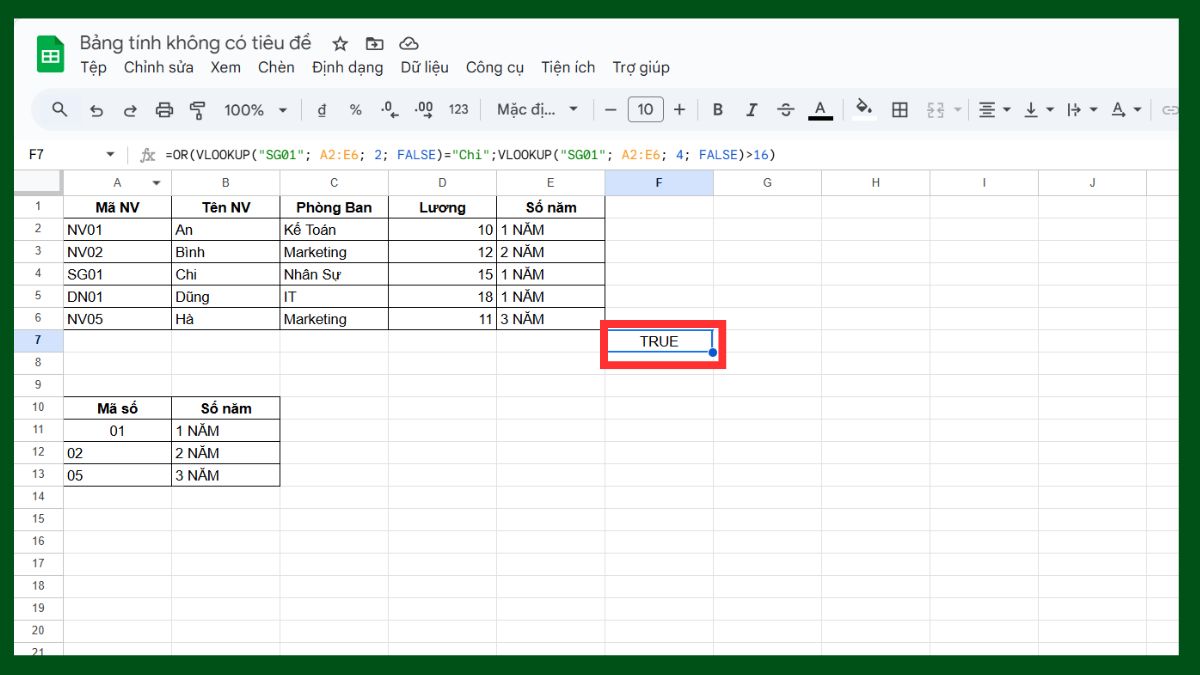Select cell B4 containing Chi
The height and width of the screenshot is (675, 1200).
coord(225,274)
